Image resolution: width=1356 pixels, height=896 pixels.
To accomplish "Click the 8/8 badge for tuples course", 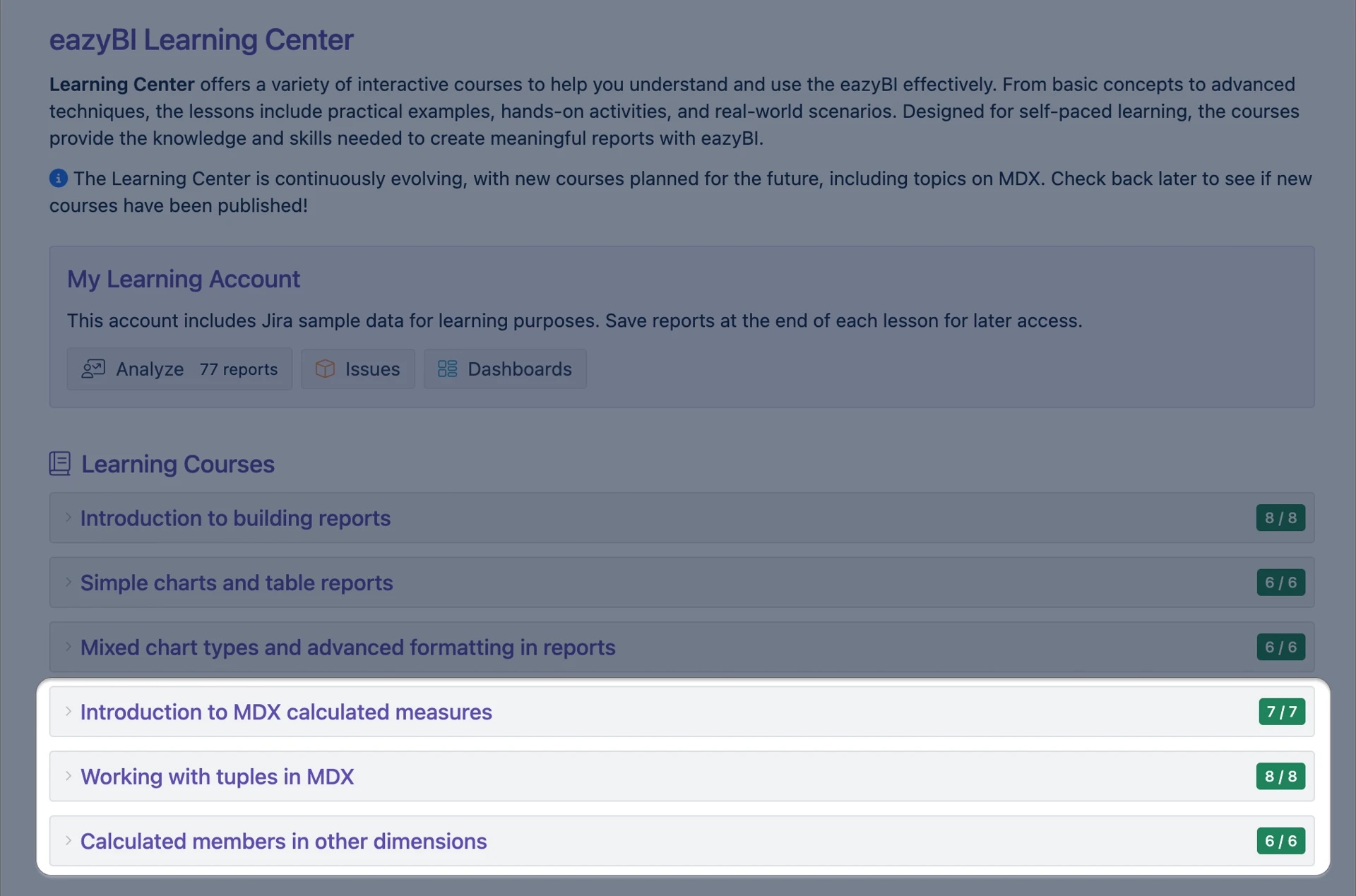I will click(x=1280, y=777).
